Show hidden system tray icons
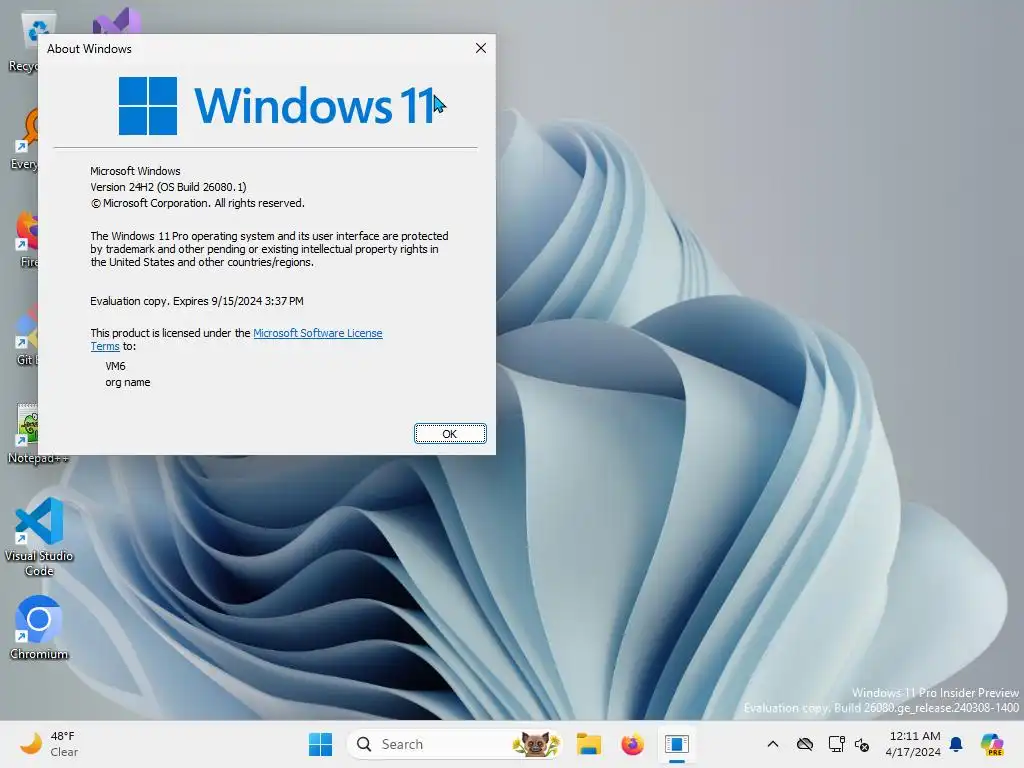The width and height of the screenshot is (1024, 768). point(773,744)
